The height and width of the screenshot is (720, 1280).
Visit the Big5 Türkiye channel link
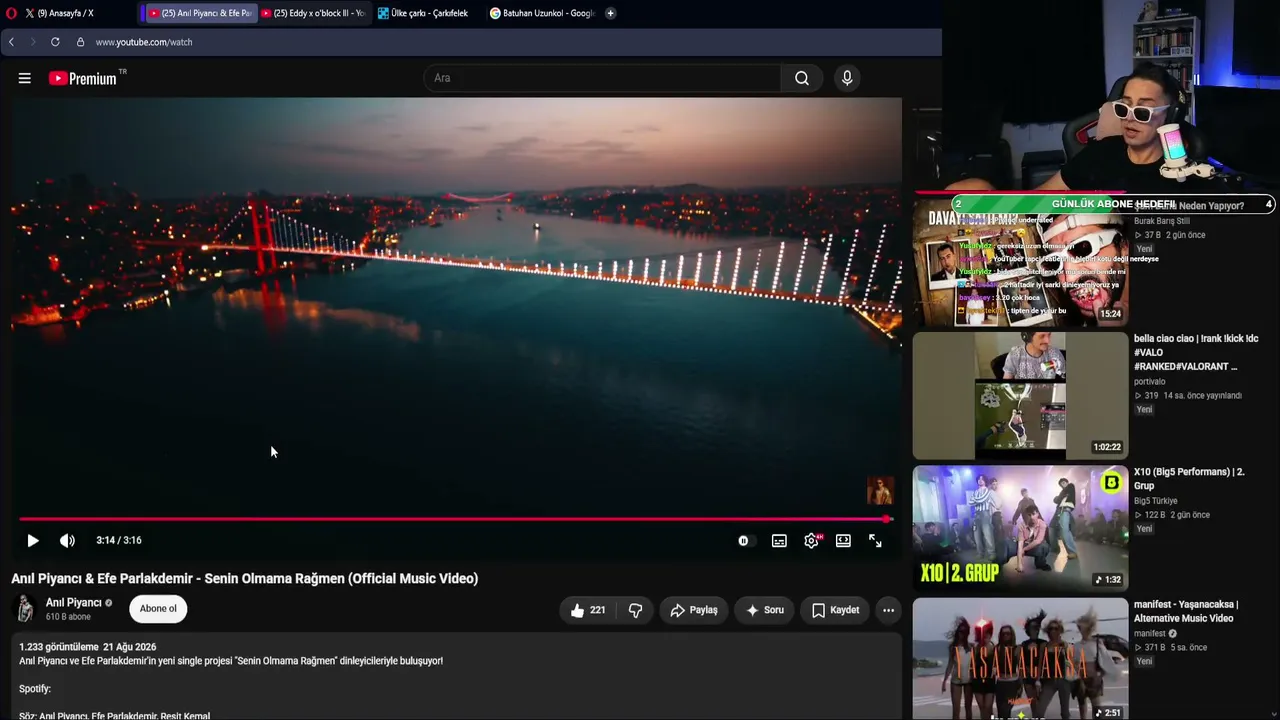click(x=1156, y=501)
